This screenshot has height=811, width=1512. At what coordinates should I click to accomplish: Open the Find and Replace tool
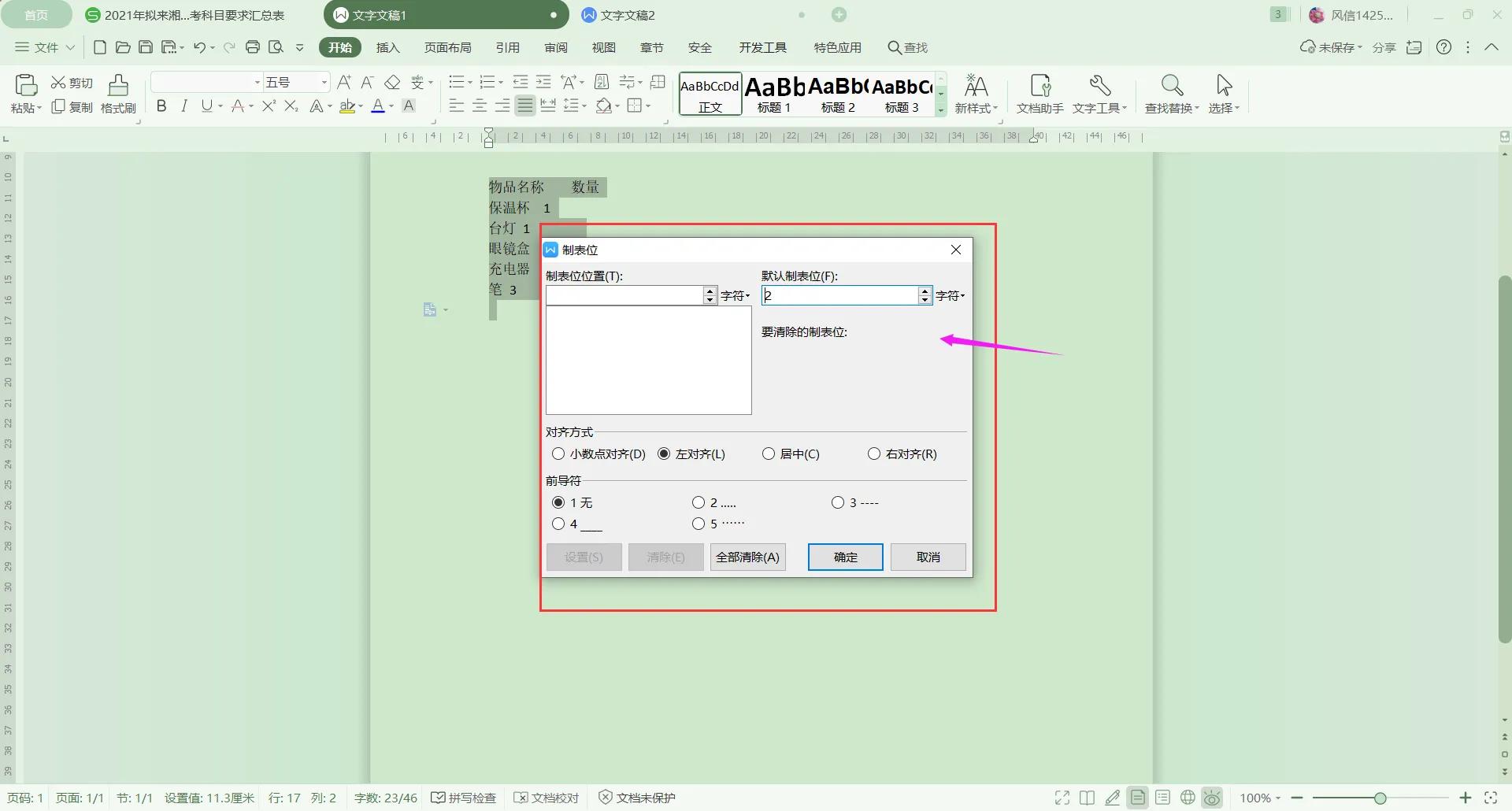click(x=1171, y=93)
